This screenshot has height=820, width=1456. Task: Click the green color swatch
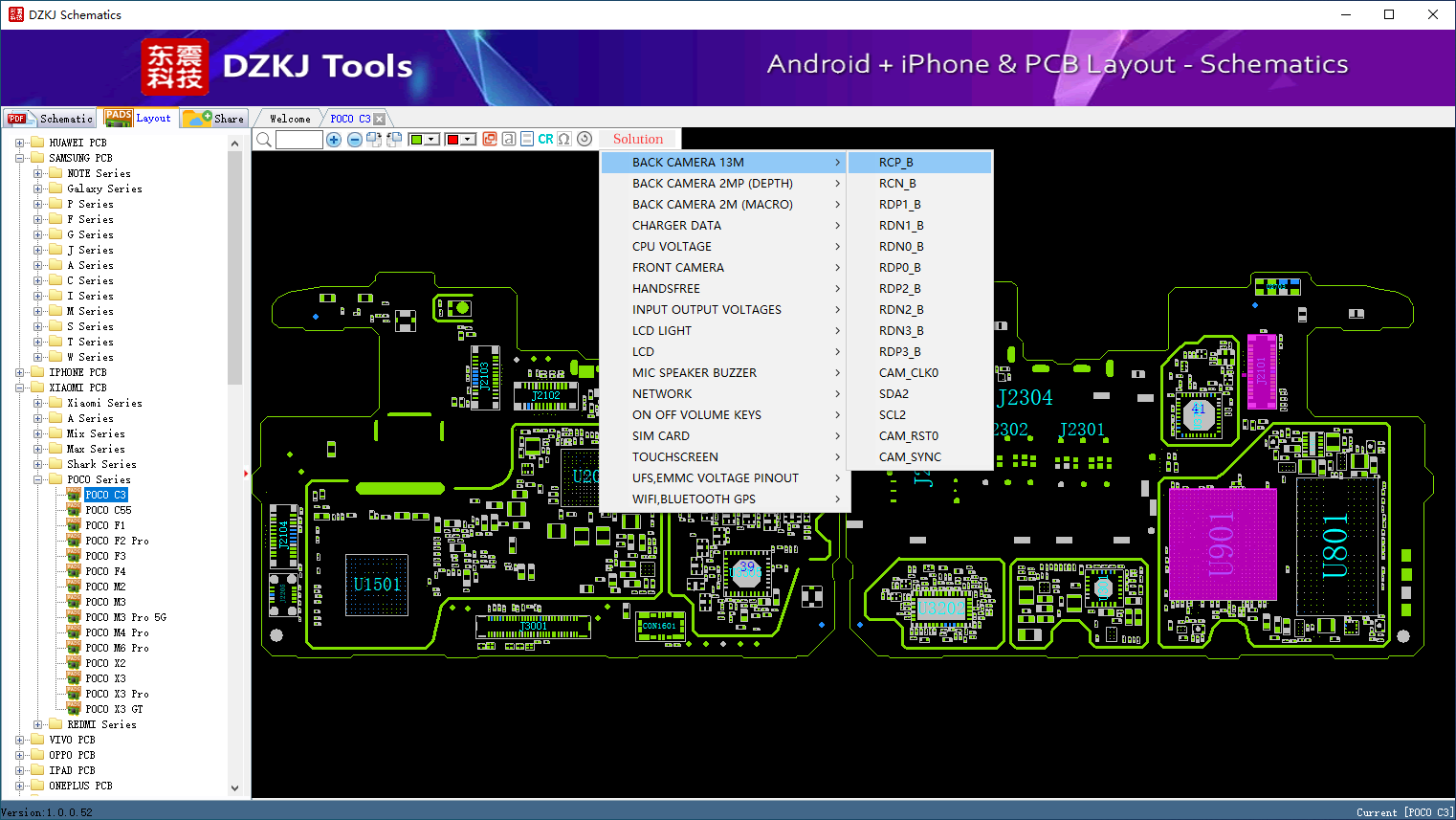[416, 140]
